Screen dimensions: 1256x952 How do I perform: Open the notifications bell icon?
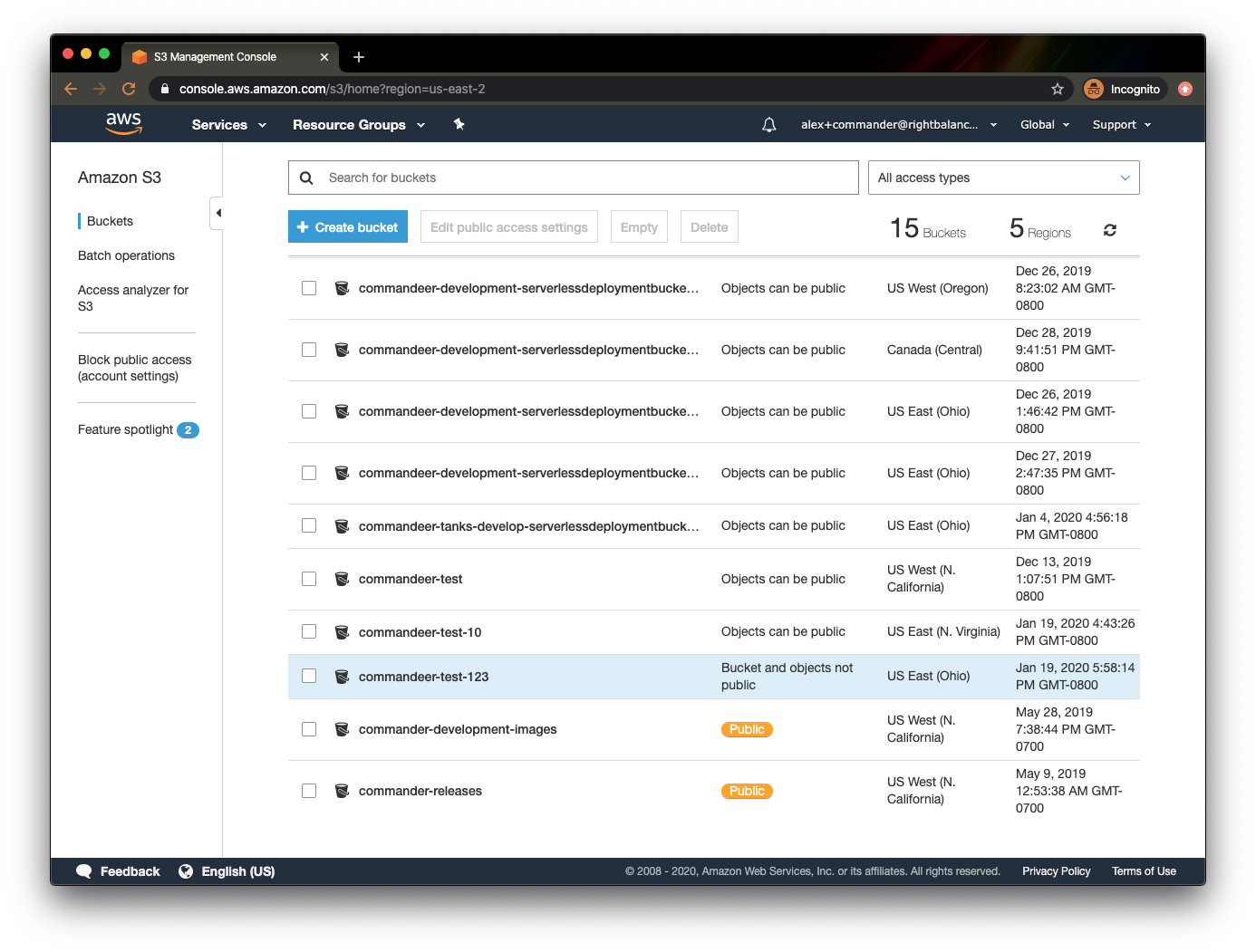click(x=769, y=125)
